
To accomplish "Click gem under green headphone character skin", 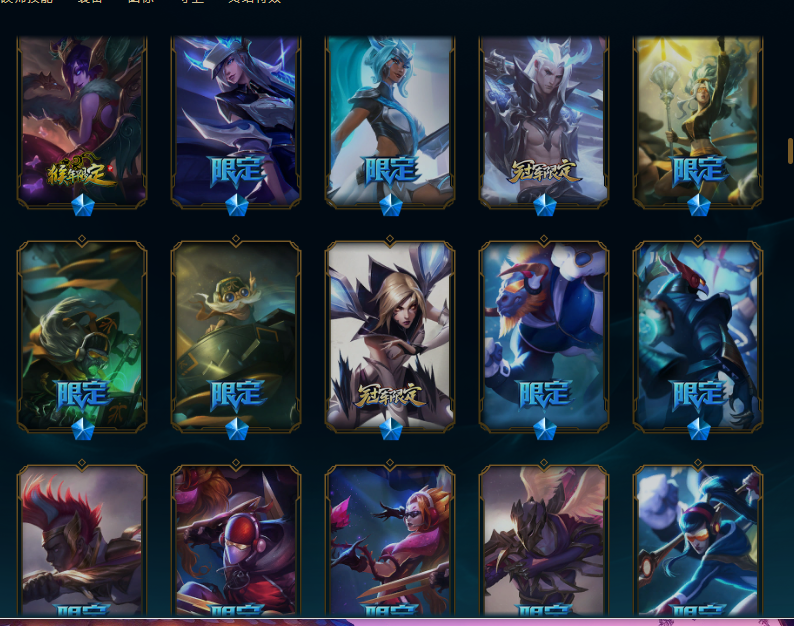I will [x=83, y=429].
